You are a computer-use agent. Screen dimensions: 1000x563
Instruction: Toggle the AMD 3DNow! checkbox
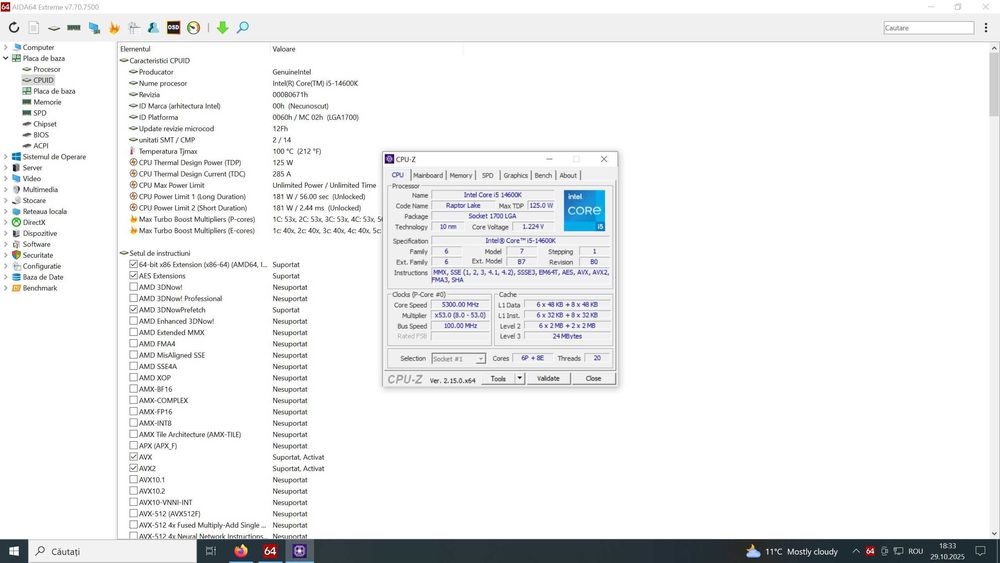[133, 287]
